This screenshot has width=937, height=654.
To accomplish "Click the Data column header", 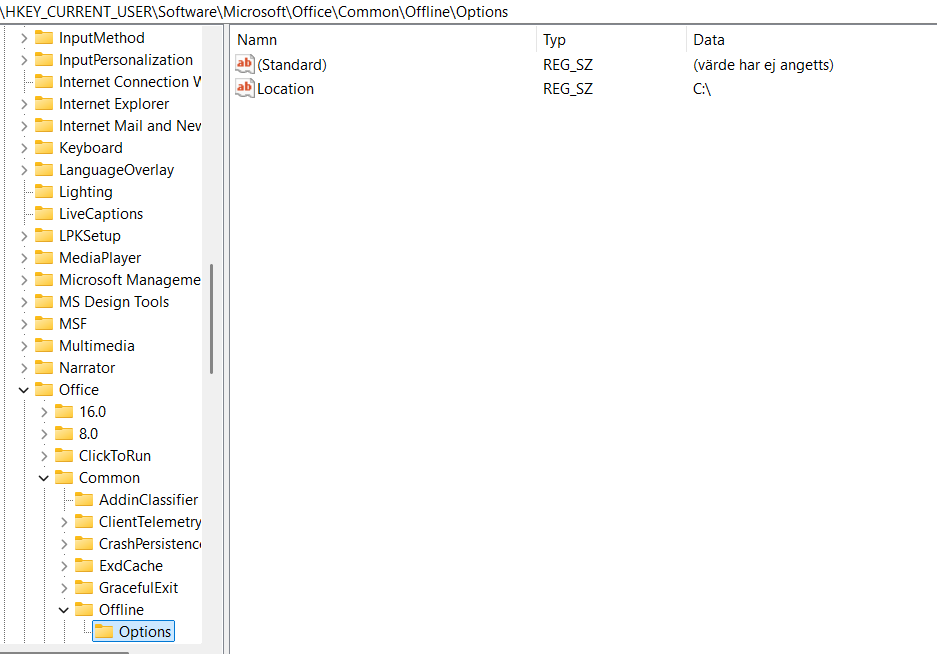I will click(x=812, y=39).
